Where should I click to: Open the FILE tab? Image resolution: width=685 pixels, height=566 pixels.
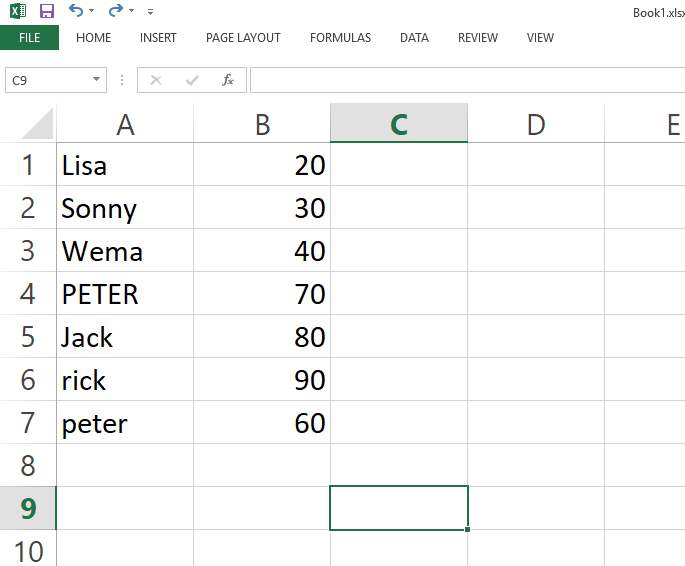point(29,38)
